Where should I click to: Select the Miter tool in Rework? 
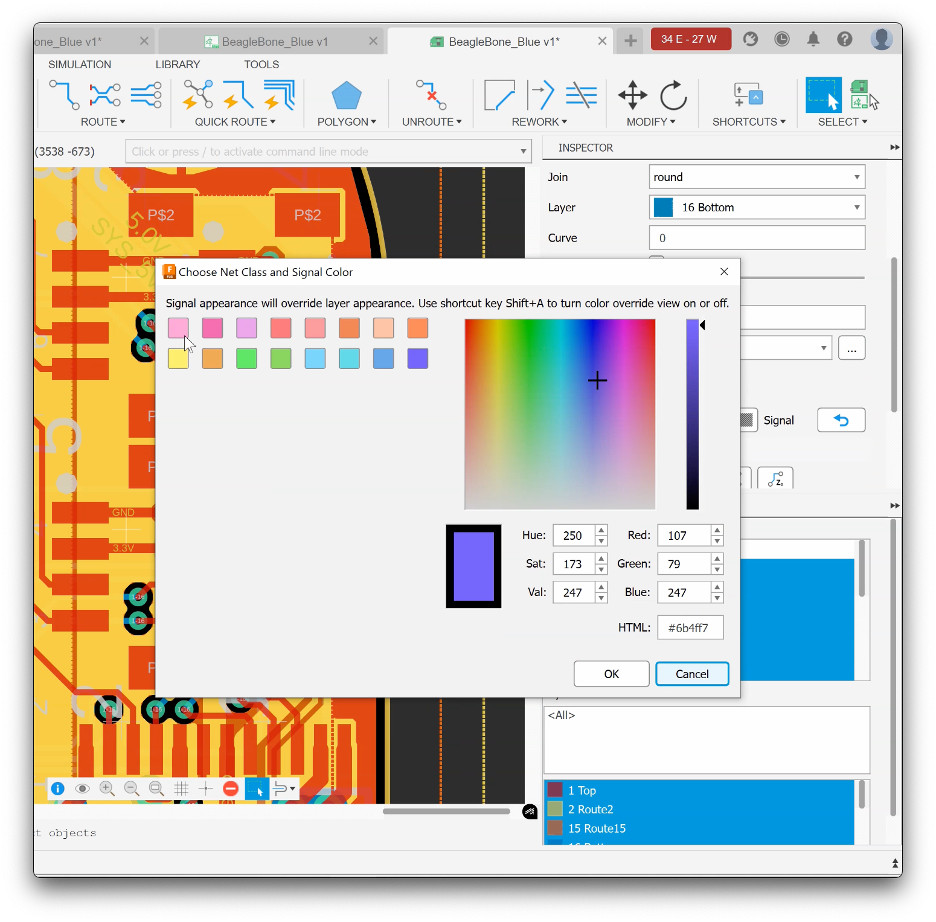[499, 95]
